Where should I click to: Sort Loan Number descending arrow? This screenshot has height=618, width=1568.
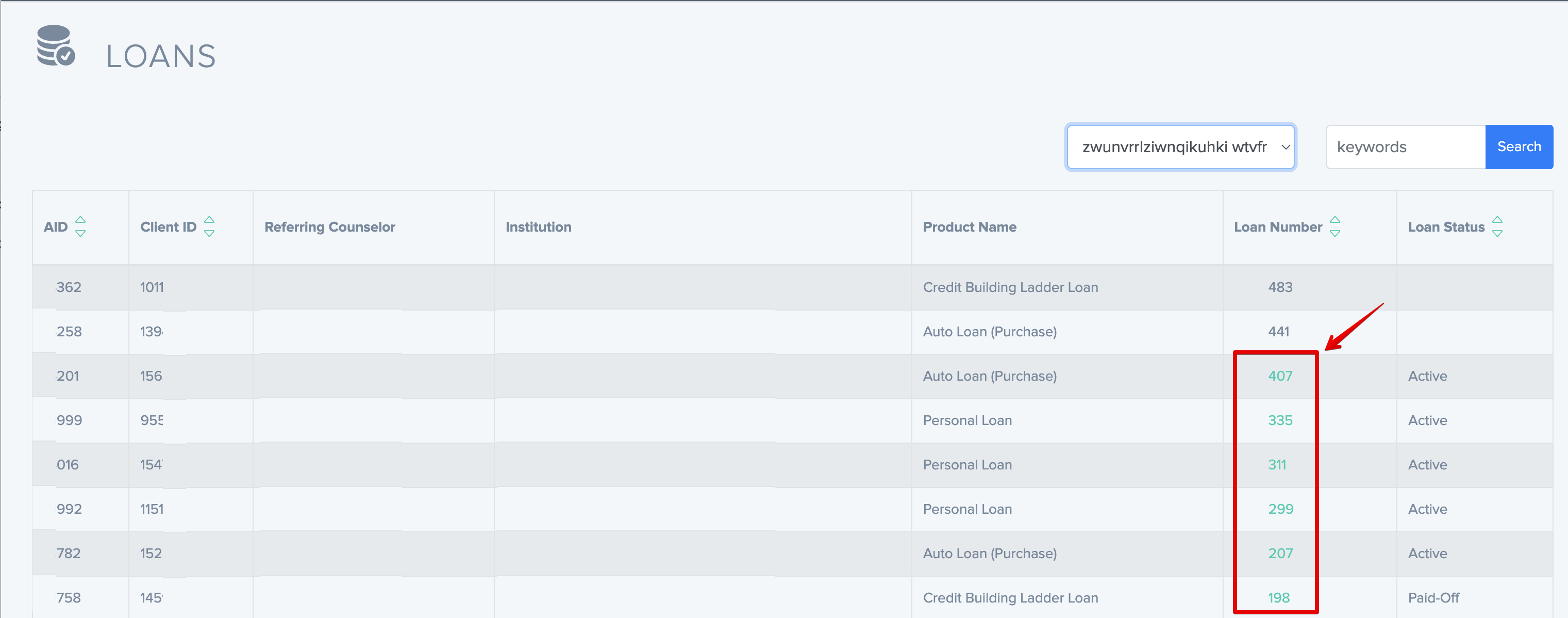click(1335, 233)
